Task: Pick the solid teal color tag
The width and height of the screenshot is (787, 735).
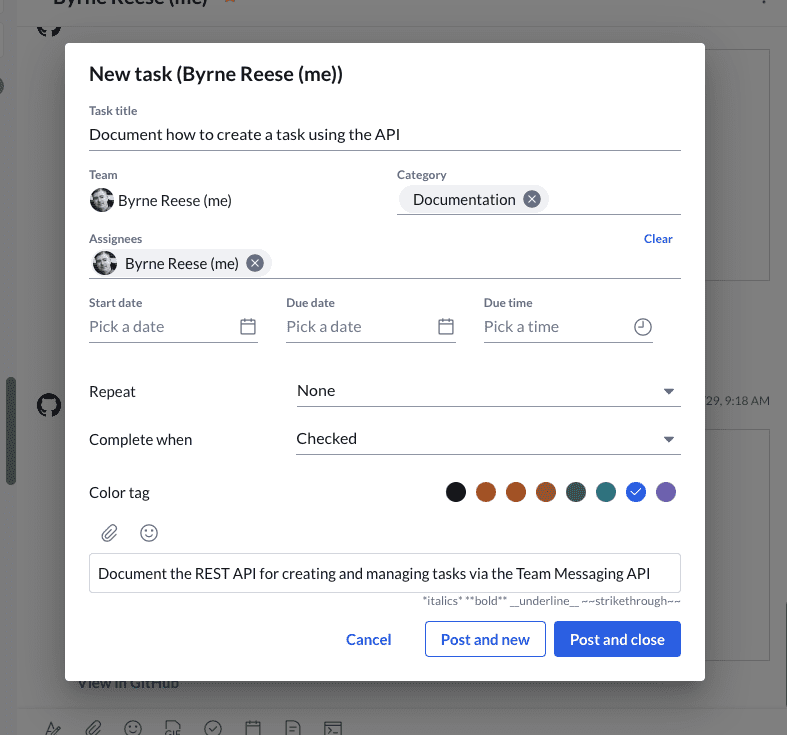Action: (606, 492)
